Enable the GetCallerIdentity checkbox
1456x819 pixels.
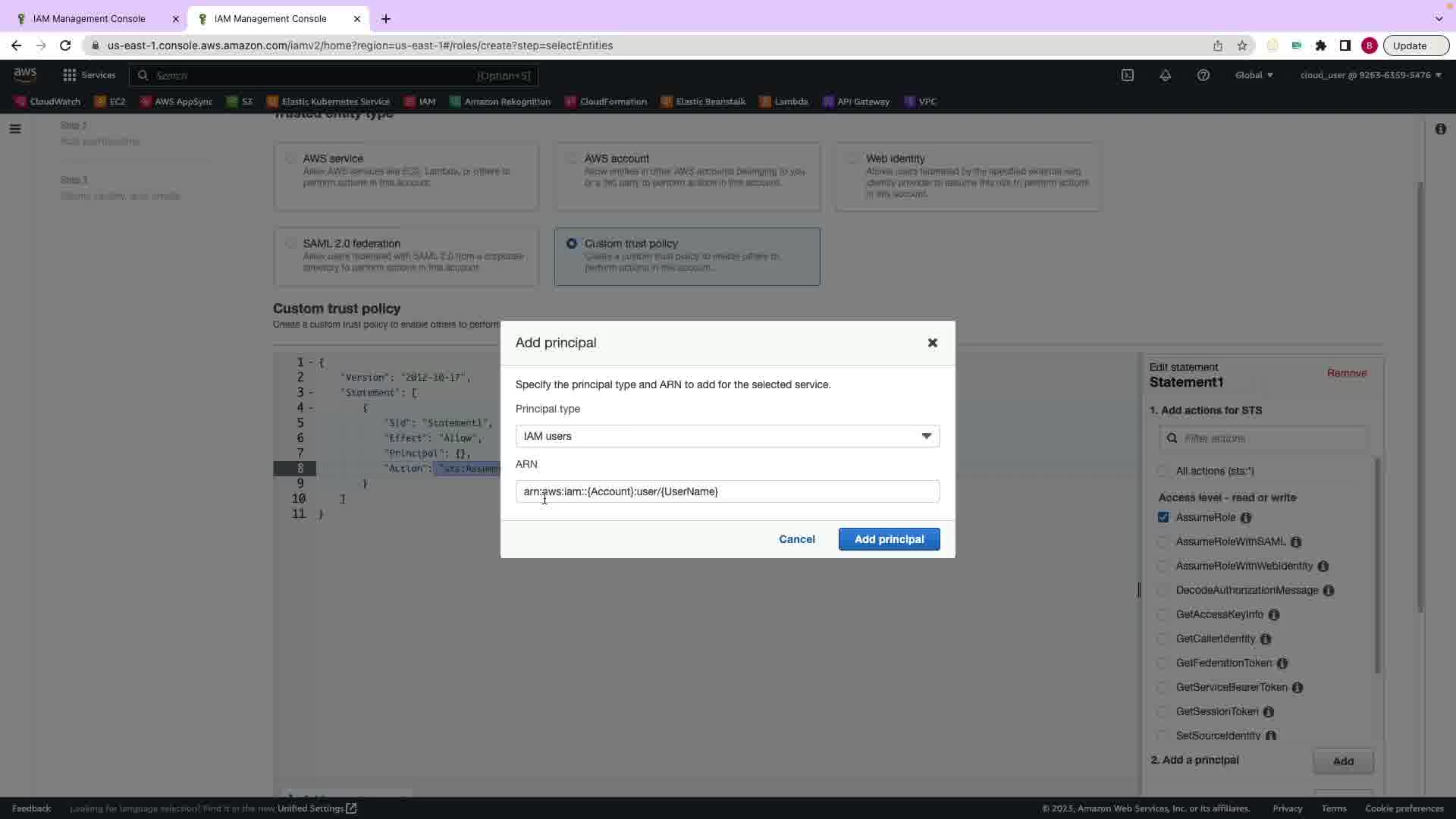(1163, 639)
